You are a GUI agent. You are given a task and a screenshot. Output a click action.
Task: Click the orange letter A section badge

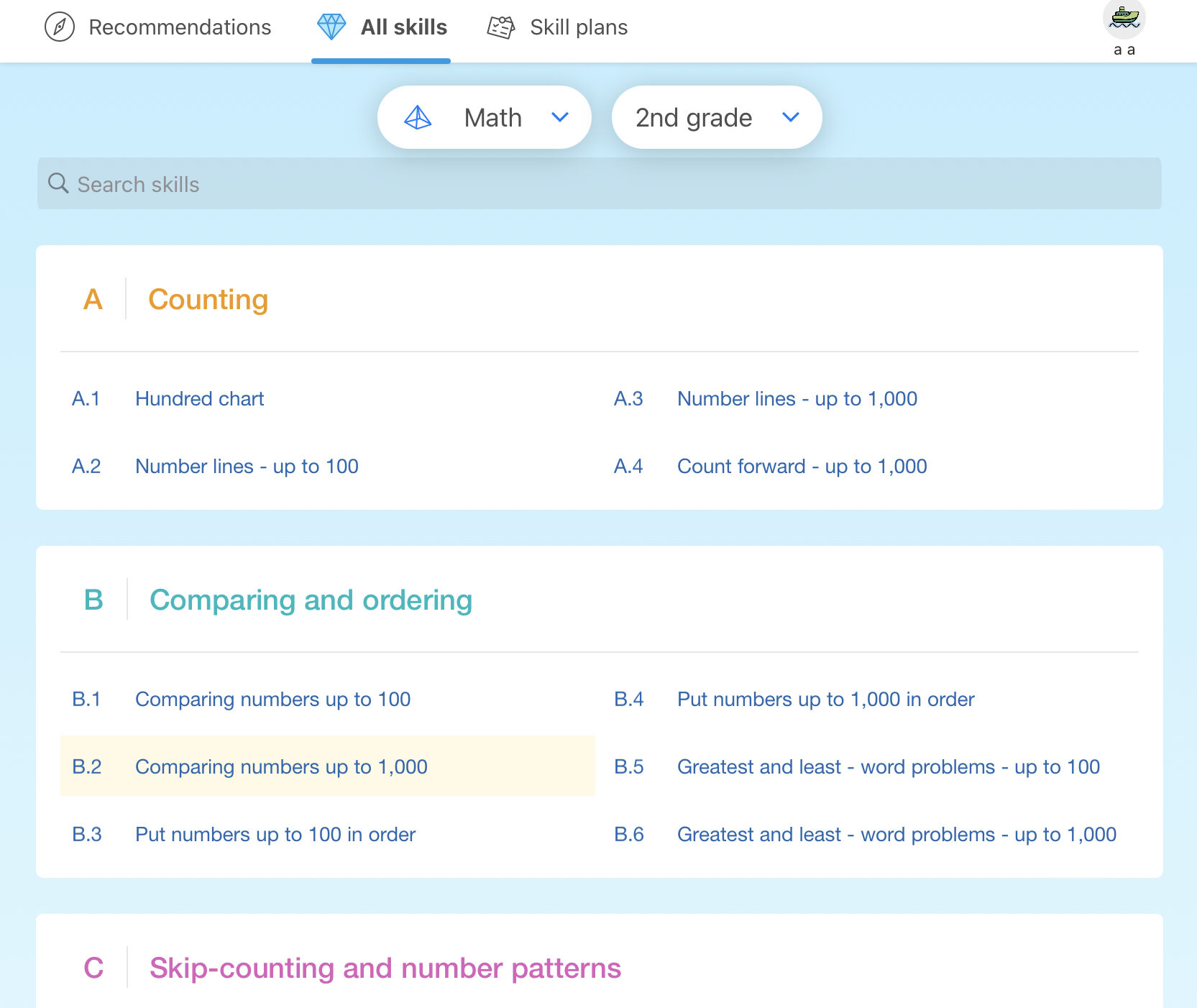(x=93, y=300)
